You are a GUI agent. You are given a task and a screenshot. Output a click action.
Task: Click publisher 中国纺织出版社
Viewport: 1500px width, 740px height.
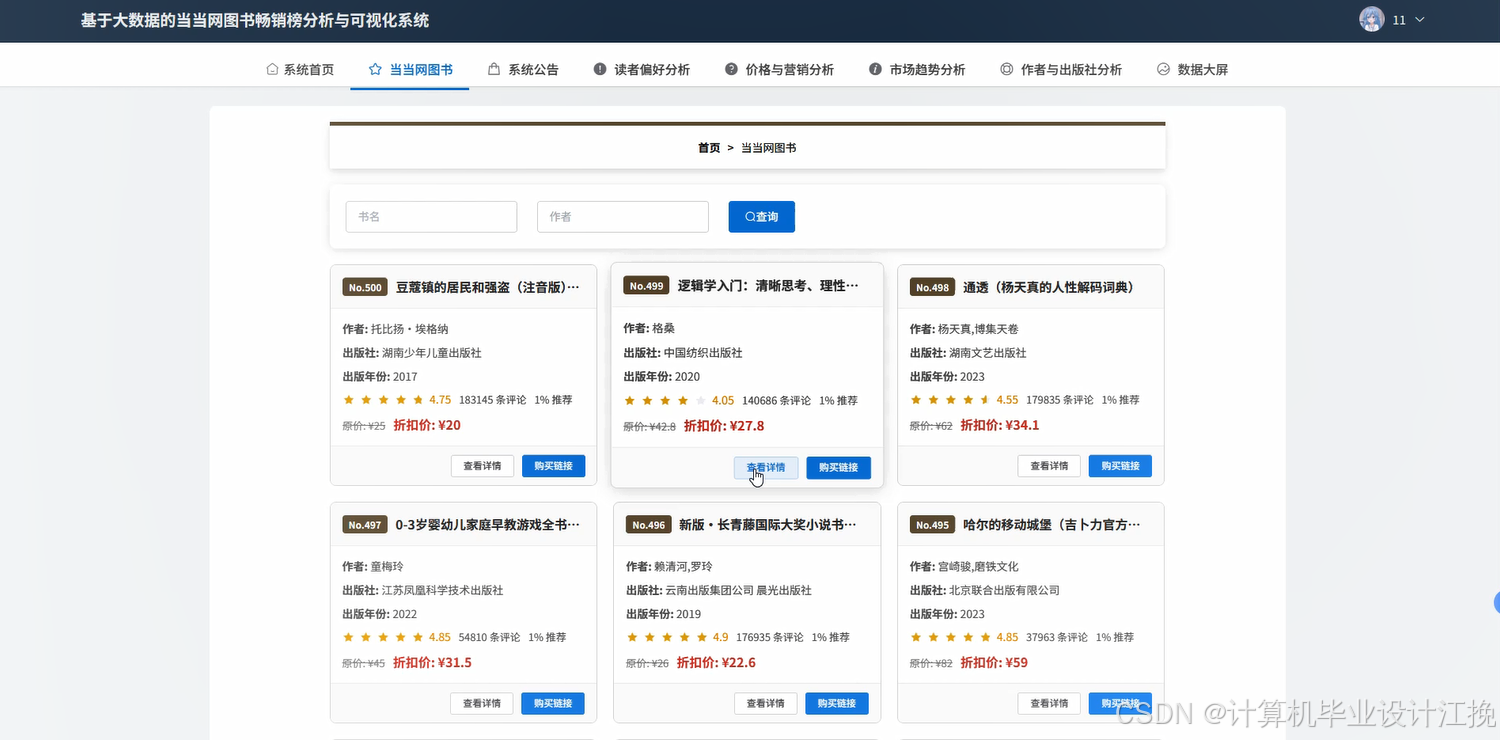tap(703, 353)
